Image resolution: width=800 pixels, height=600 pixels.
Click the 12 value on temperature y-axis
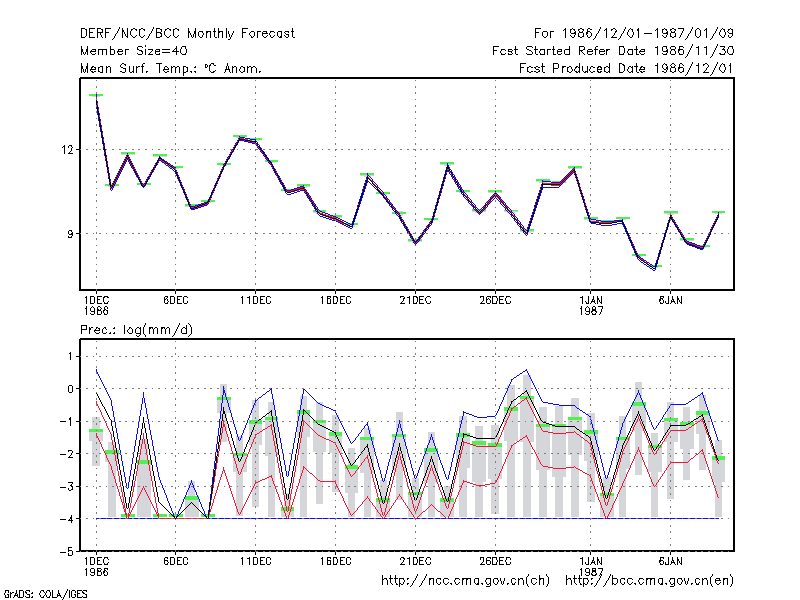(x=67, y=150)
